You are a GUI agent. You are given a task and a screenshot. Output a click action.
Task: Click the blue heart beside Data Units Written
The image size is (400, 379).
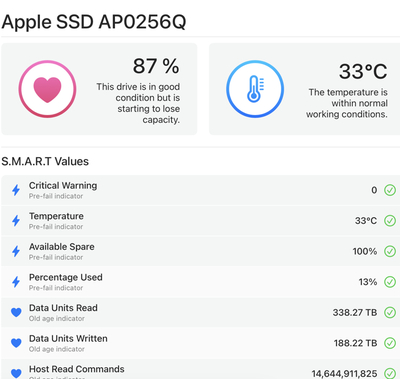16,343
